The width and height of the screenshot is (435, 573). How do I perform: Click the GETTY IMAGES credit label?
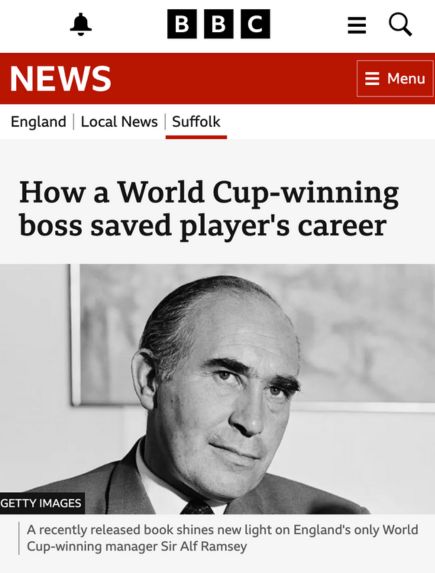click(42, 503)
